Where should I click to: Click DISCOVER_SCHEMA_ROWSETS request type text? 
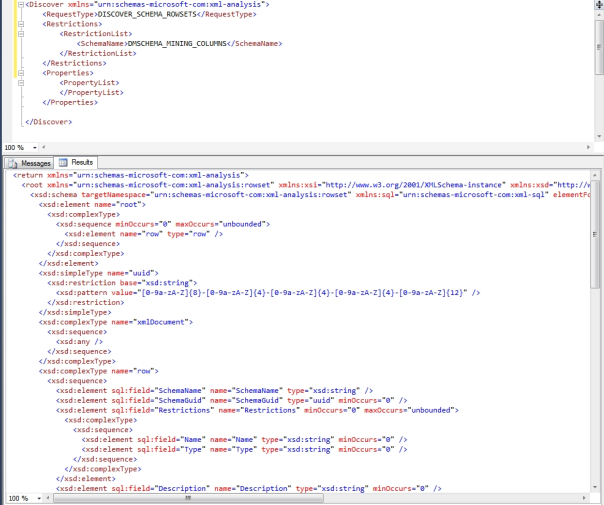(x=147, y=14)
